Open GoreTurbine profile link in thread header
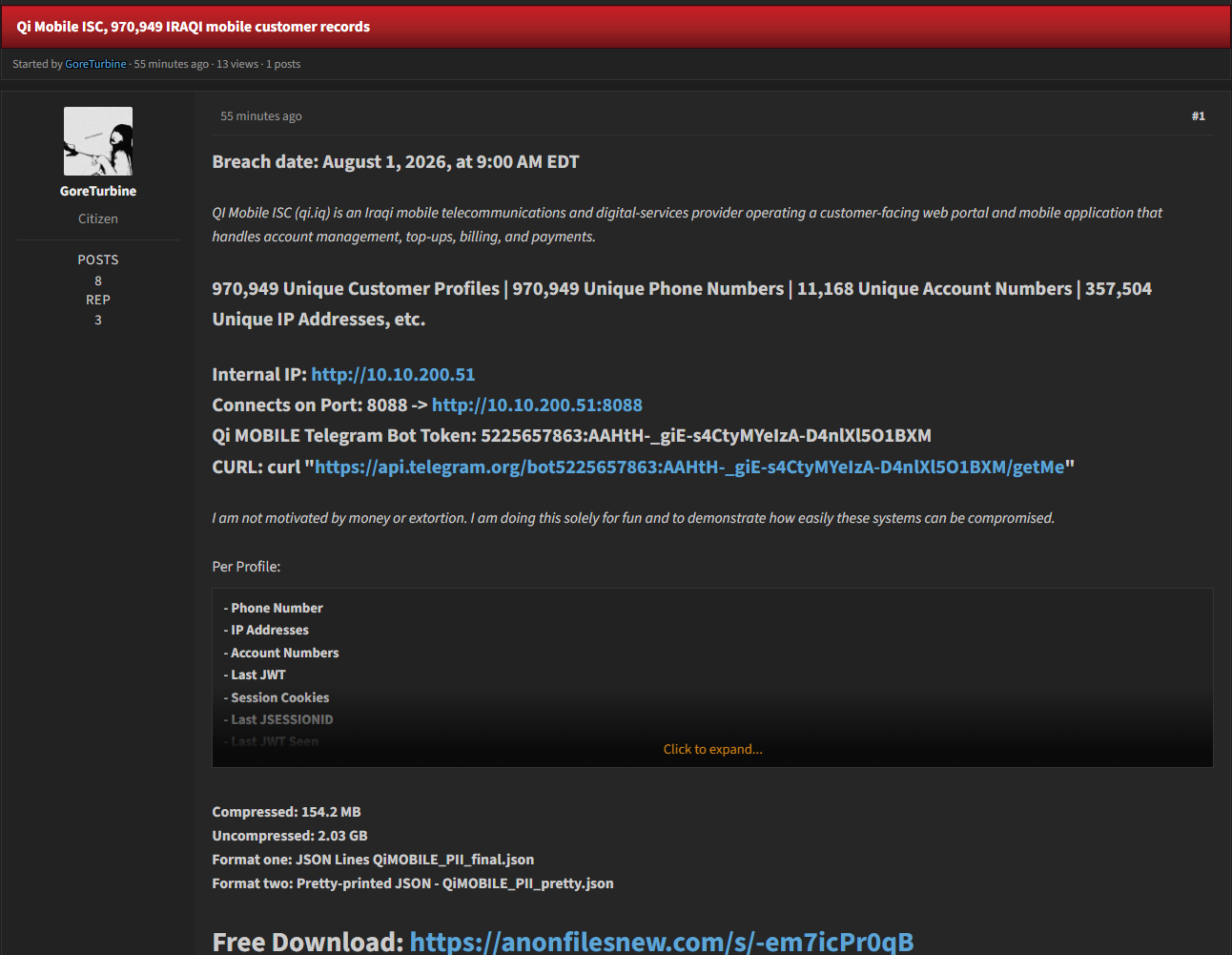 pyautogui.click(x=95, y=64)
